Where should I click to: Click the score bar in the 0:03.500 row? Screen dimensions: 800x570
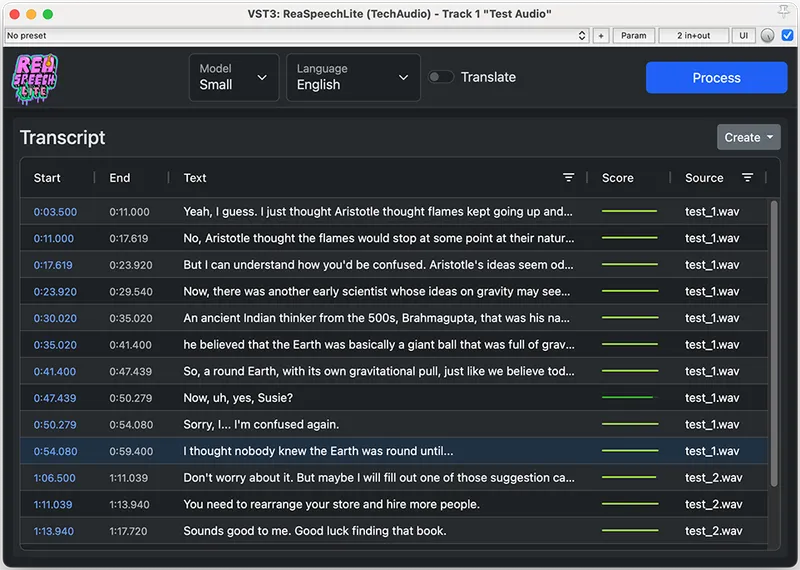pyautogui.click(x=630, y=211)
